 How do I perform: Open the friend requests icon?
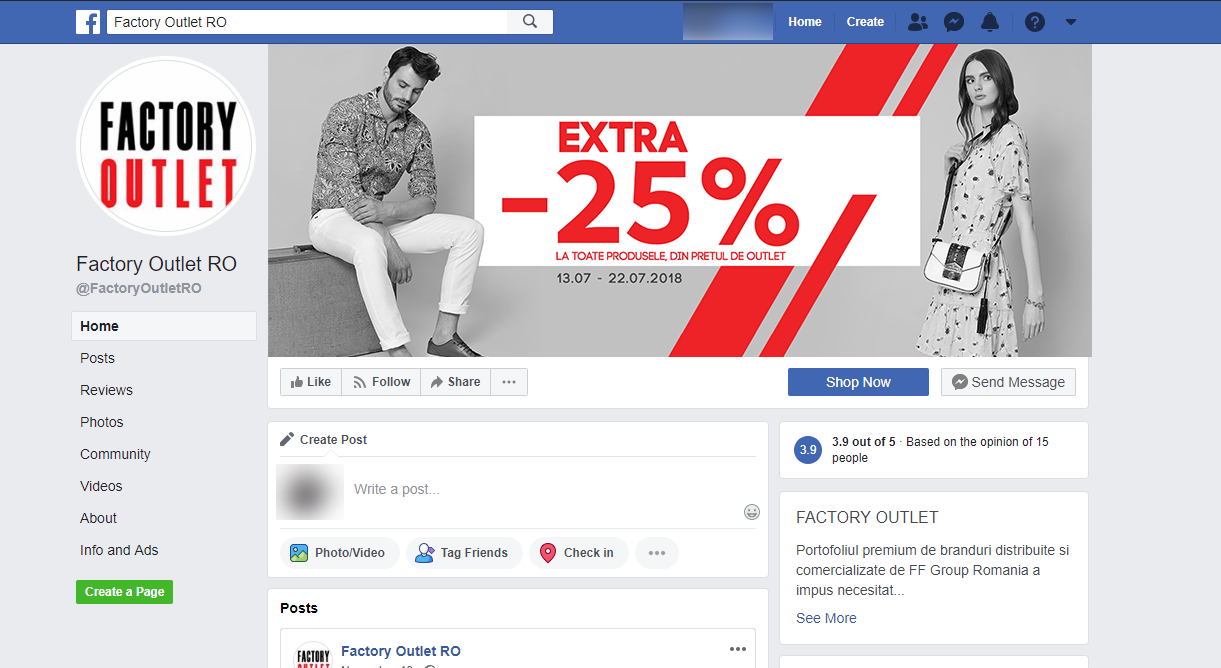(917, 22)
